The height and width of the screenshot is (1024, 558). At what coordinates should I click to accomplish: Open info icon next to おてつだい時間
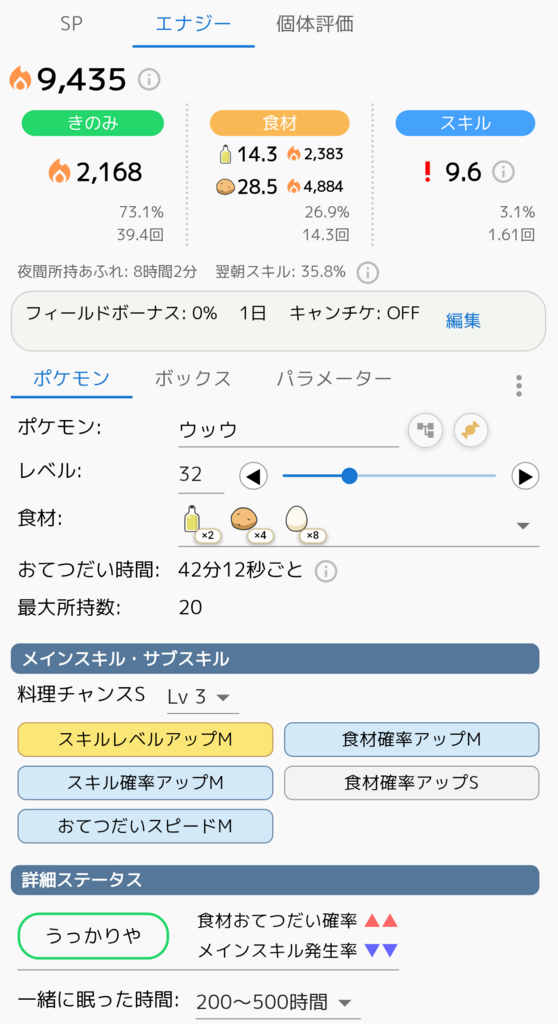pyautogui.click(x=326, y=571)
